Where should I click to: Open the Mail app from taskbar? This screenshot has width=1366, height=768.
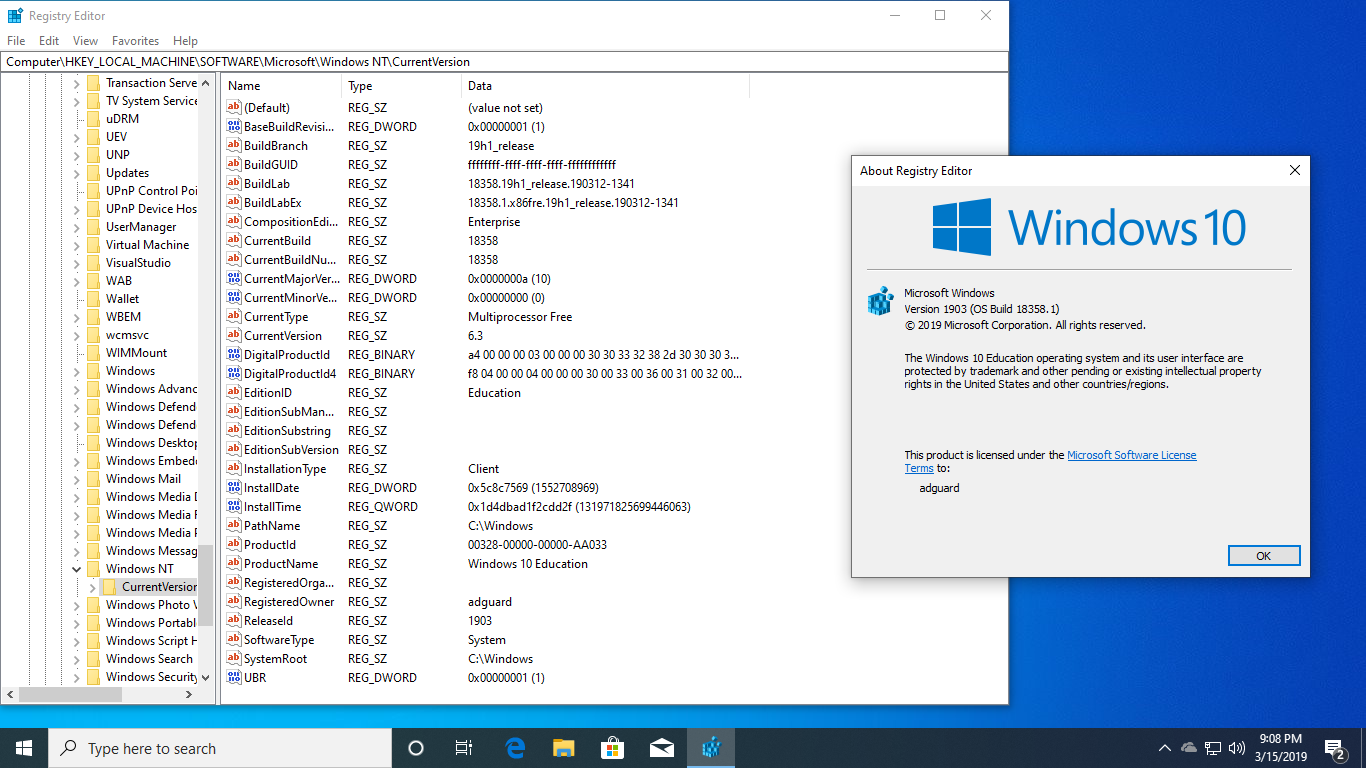[661, 748]
